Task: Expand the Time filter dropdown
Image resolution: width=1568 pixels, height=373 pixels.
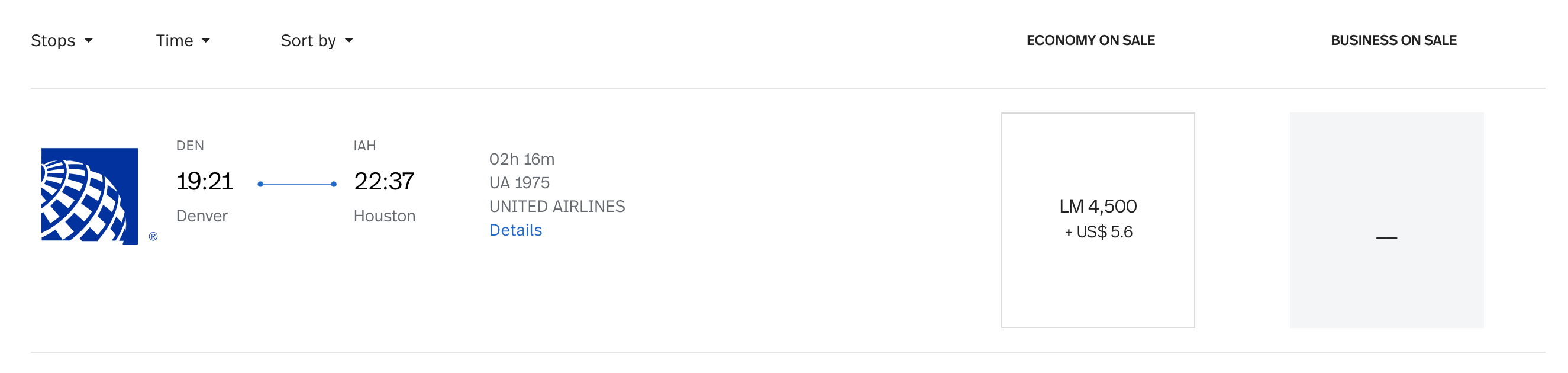Action: pyautogui.click(x=183, y=41)
